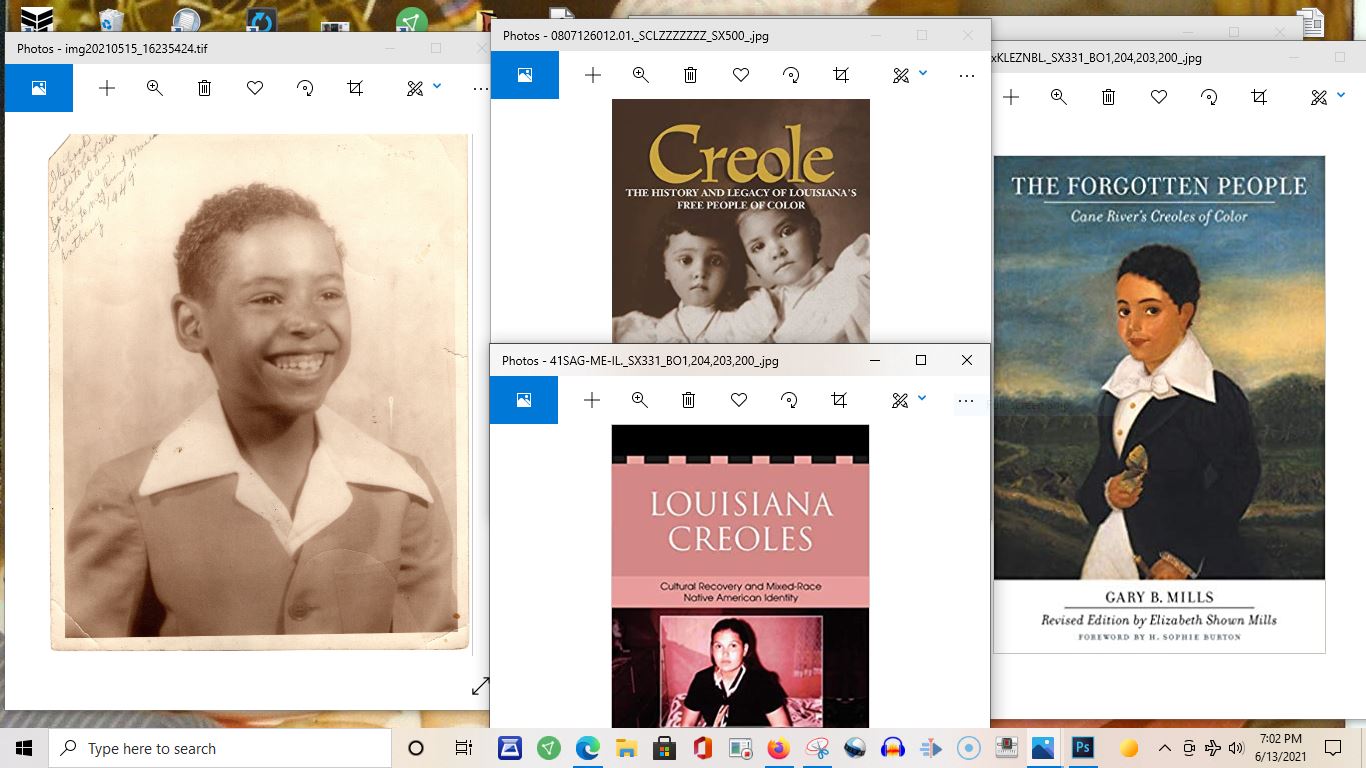Enter full screen in img20210515 window
This screenshot has height=768, width=1366.
pyautogui.click(x=481, y=686)
